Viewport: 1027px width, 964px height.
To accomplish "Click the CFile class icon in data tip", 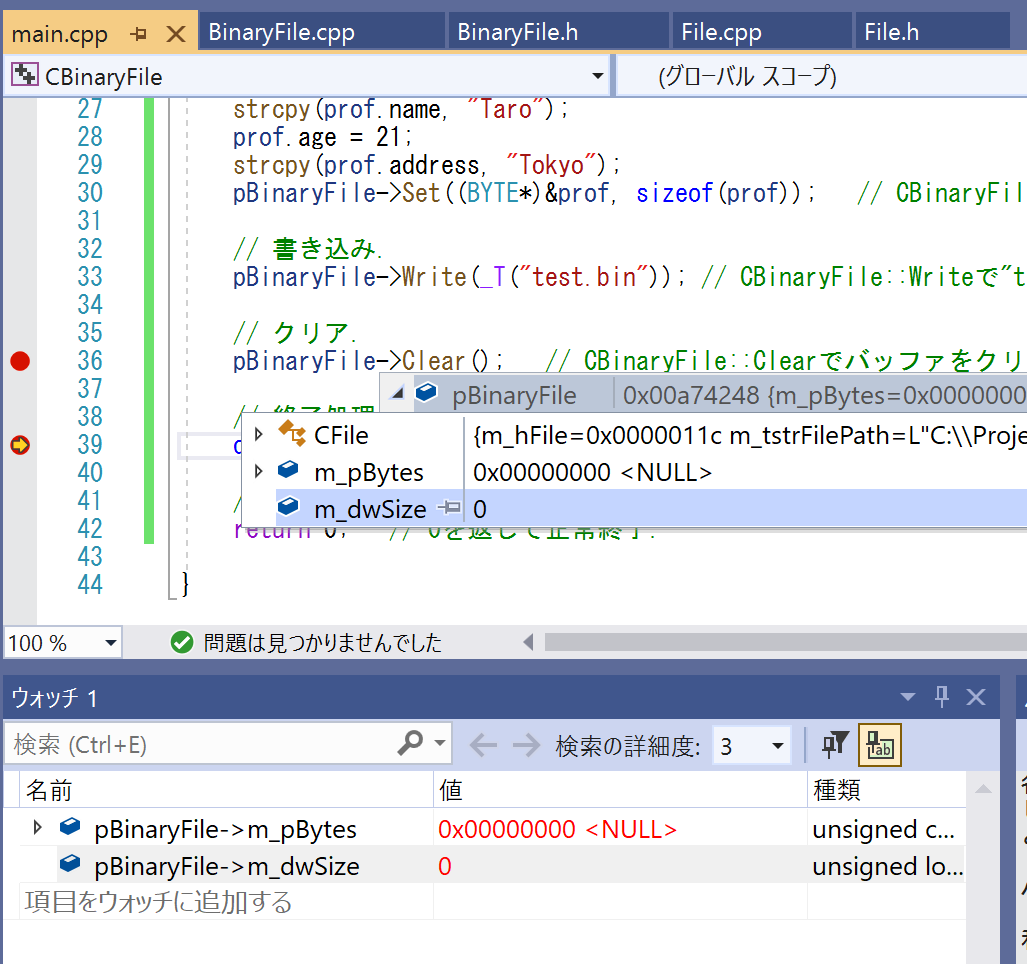I will click(x=291, y=433).
